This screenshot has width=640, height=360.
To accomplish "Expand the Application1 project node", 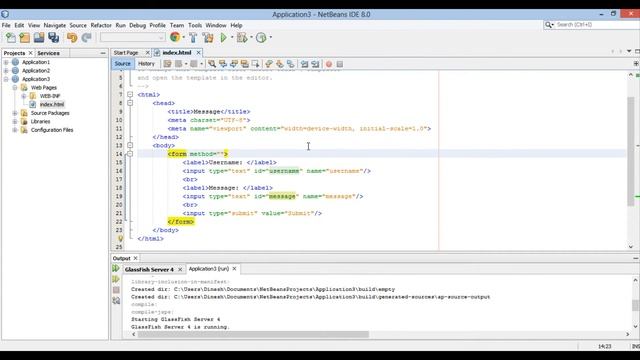I will 6,62.
